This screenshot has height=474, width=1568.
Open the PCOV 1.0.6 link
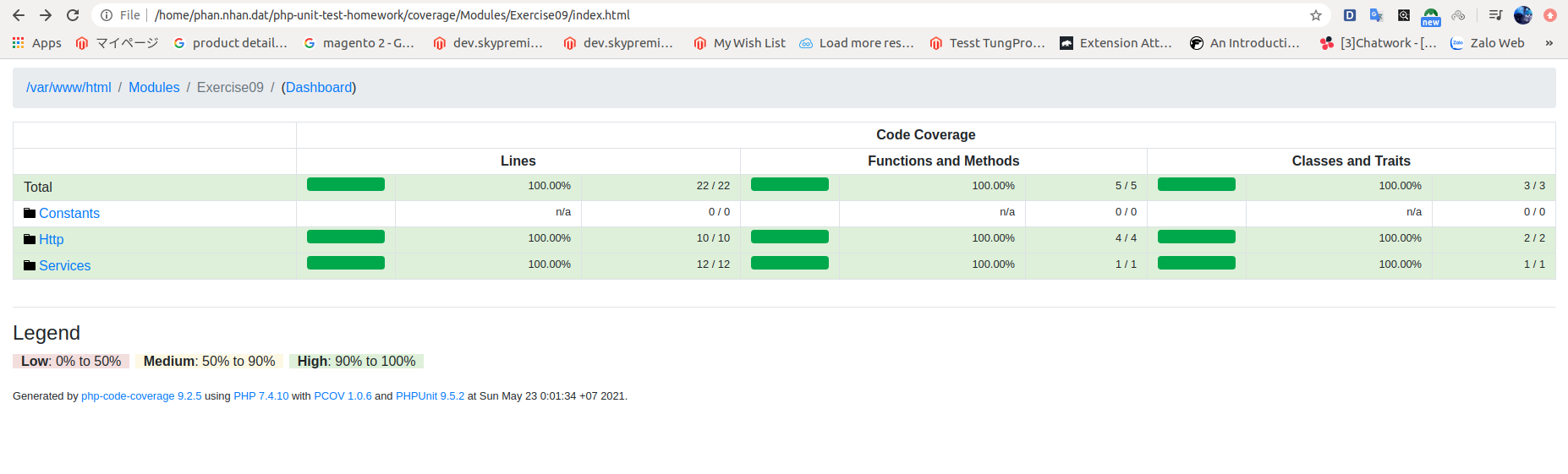[x=343, y=396]
